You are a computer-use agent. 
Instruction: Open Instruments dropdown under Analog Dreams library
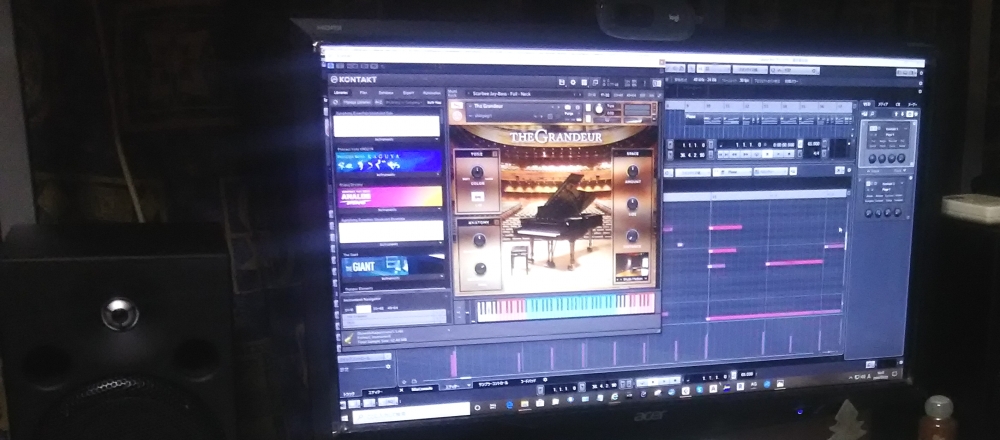390,209
